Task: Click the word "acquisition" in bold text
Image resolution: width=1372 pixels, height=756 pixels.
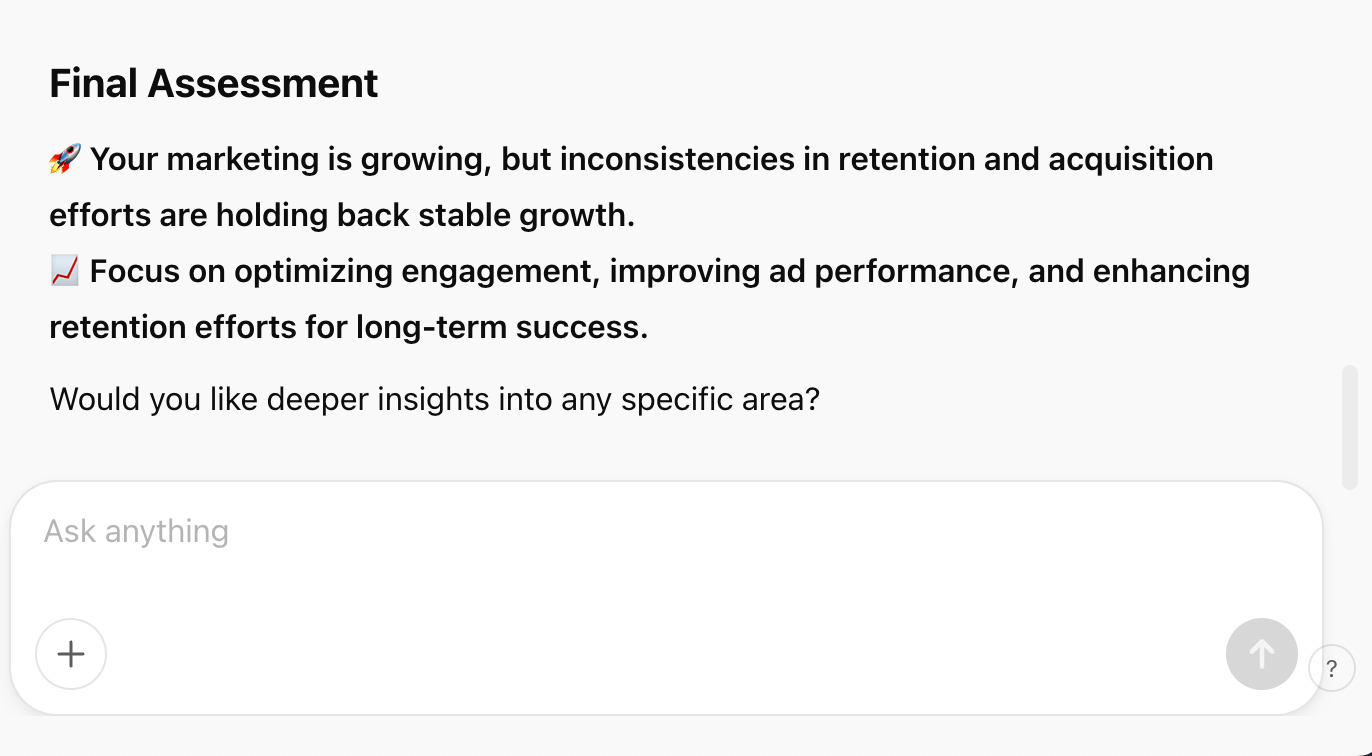Action: click(x=1130, y=159)
